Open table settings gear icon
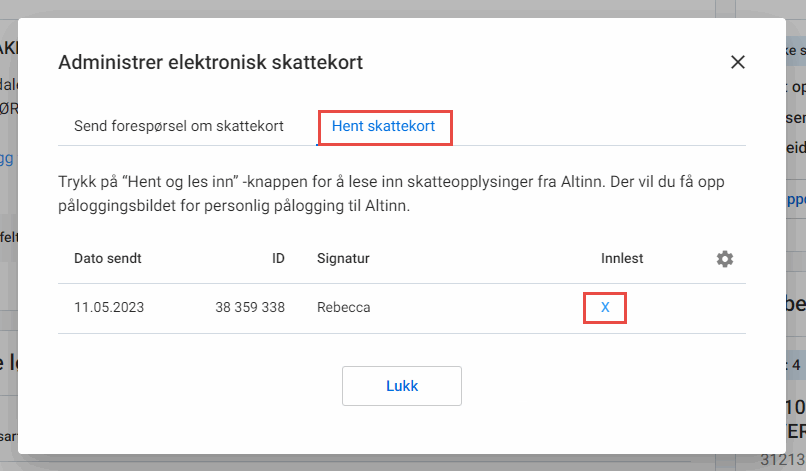The image size is (806, 471). pos(725,258)
